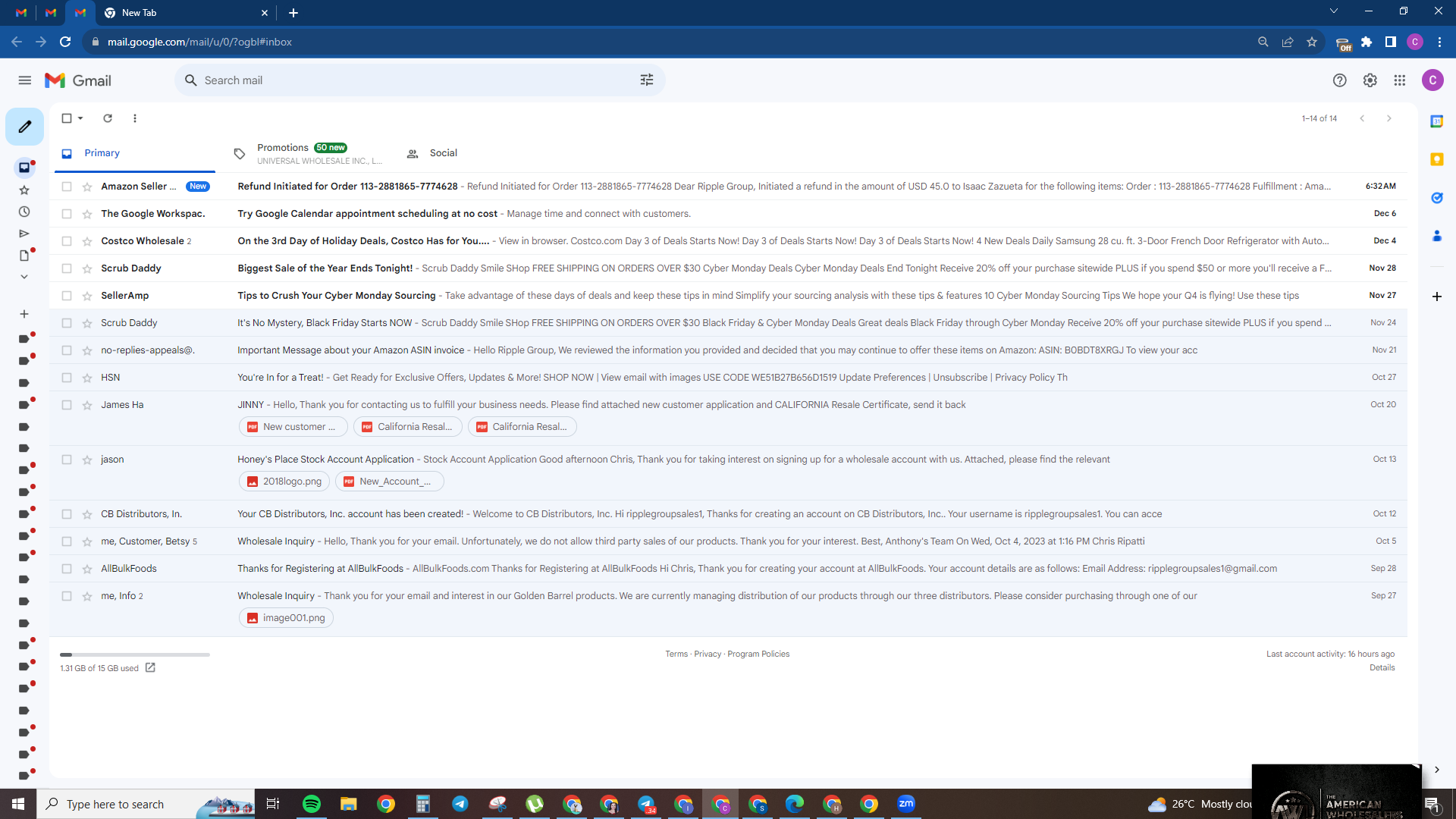
Task: Open the Program Policies link
Action: pyautogui.click(x=758, y=654)
